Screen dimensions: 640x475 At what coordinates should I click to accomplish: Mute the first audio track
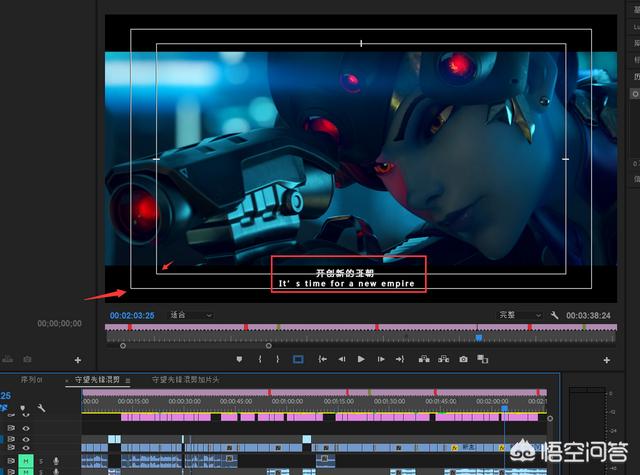[26, 461]
